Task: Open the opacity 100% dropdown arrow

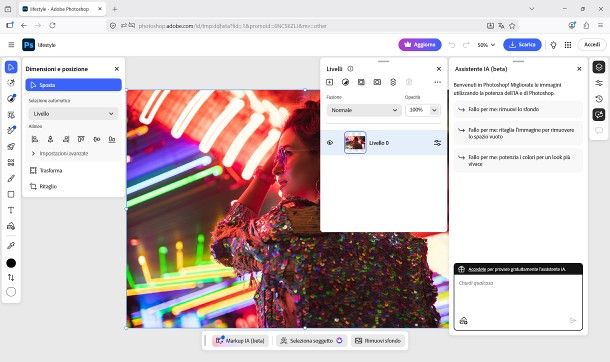Action: (x=434, y=110)
